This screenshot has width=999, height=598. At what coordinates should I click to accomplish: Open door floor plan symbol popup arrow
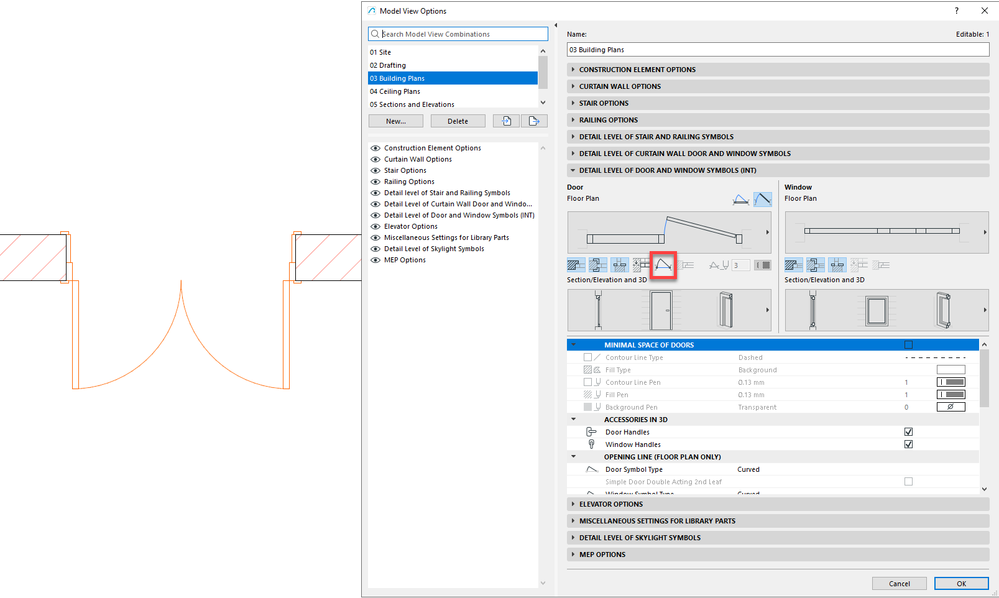click(x=767, y=232)
